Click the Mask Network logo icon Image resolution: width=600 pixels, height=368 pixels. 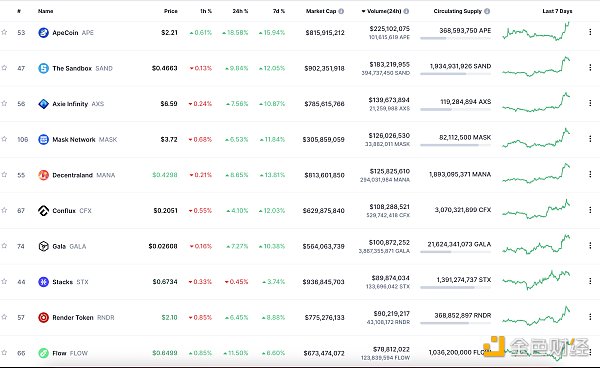[43, 139]
